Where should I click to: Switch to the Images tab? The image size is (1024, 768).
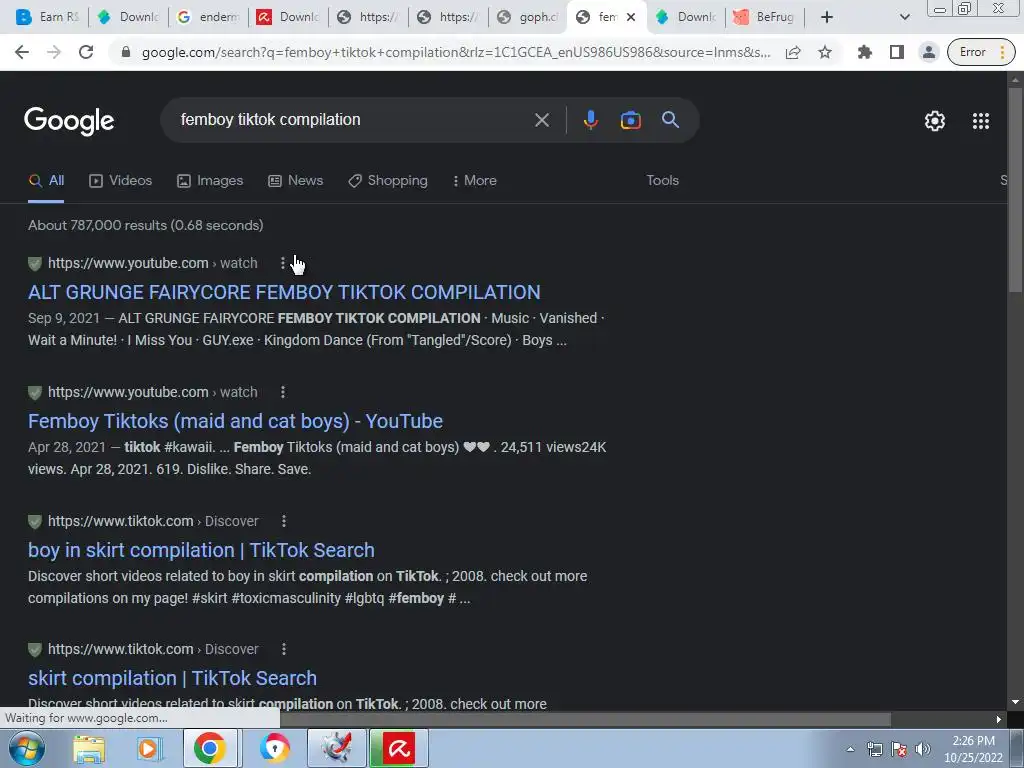point(210,181)
